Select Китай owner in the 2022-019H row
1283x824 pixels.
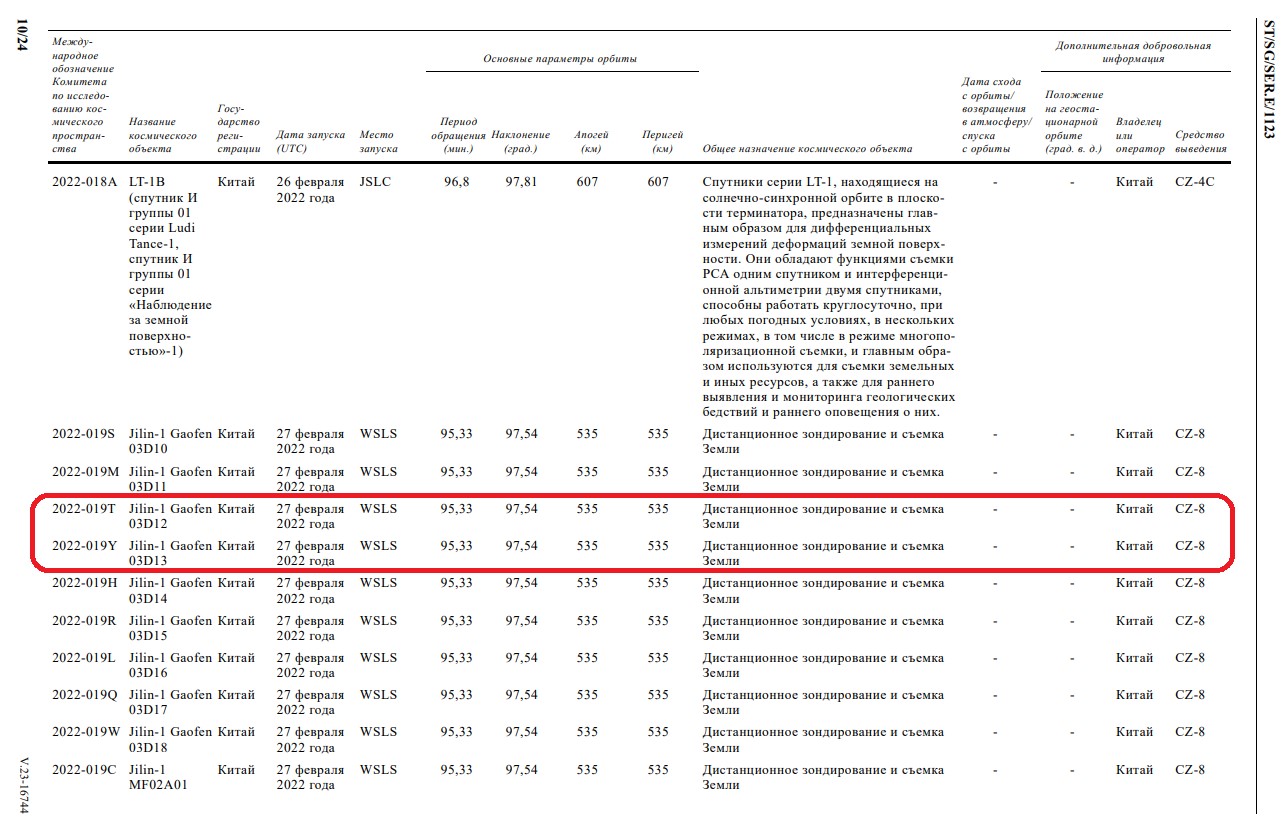[1135, 582]
